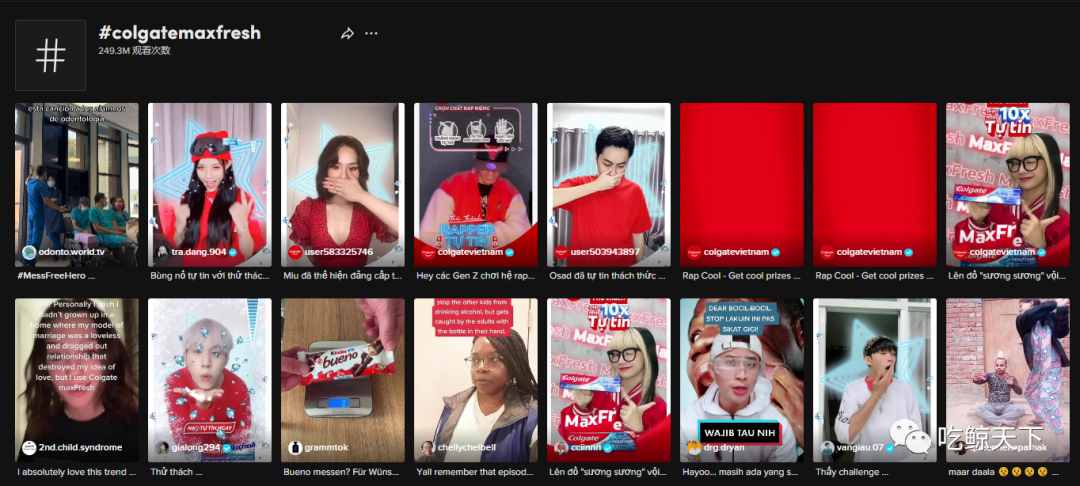Open drg.dryan username link
This screenshot has width=1080, height=486.
coord(725,447)
